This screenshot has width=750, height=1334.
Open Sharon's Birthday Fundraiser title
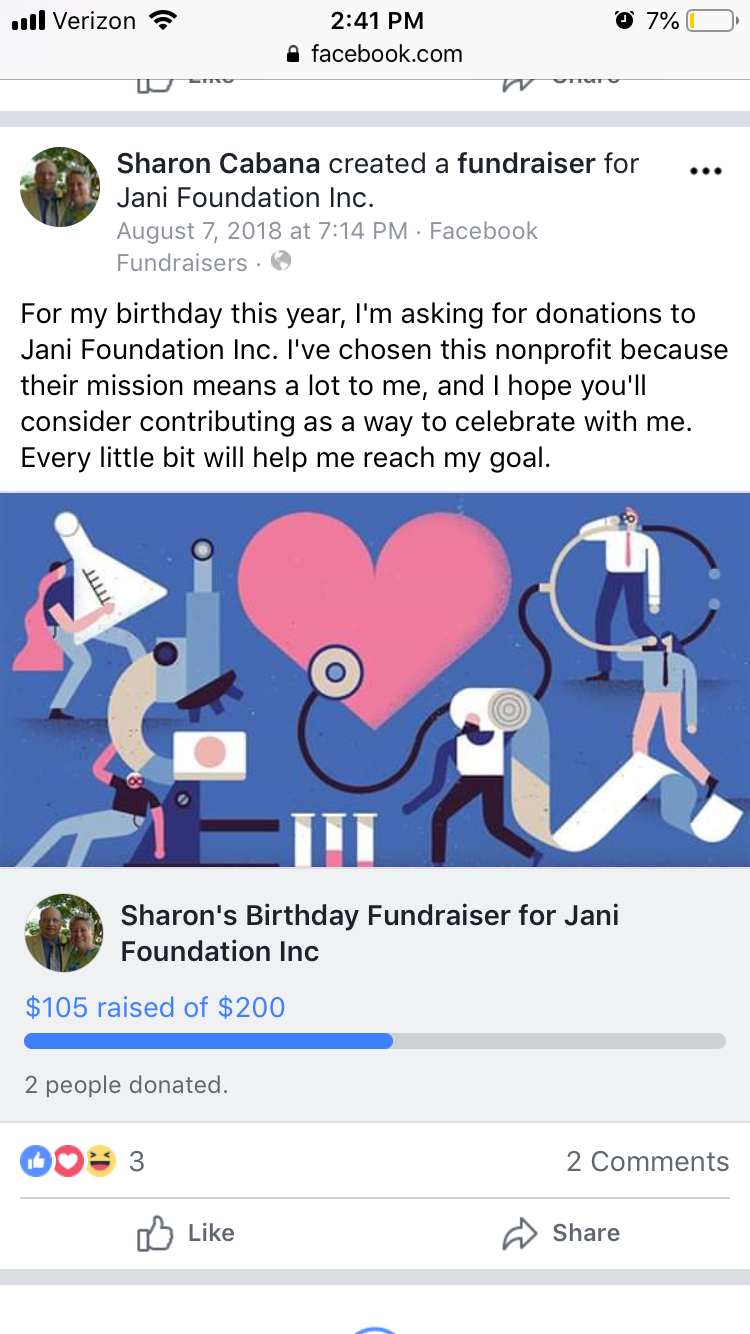point(370,933)
